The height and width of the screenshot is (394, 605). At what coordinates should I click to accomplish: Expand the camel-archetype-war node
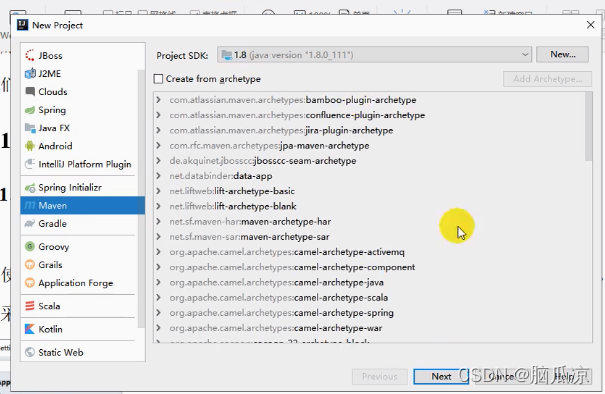pos(158,328)
